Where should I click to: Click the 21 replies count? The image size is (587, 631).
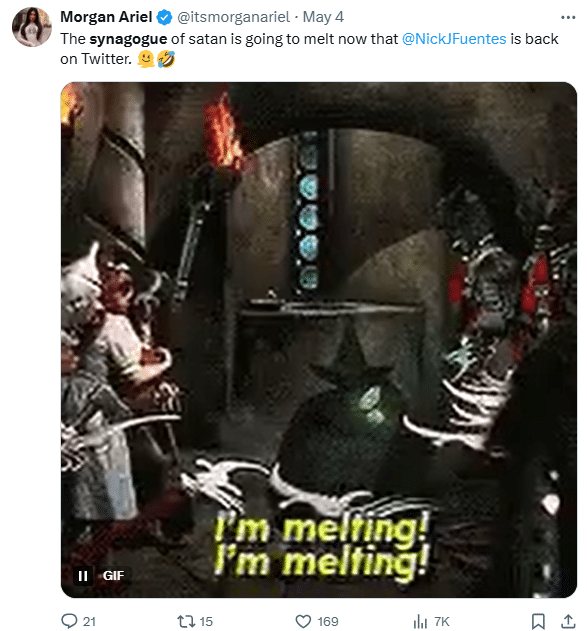[x=89, y=621]
